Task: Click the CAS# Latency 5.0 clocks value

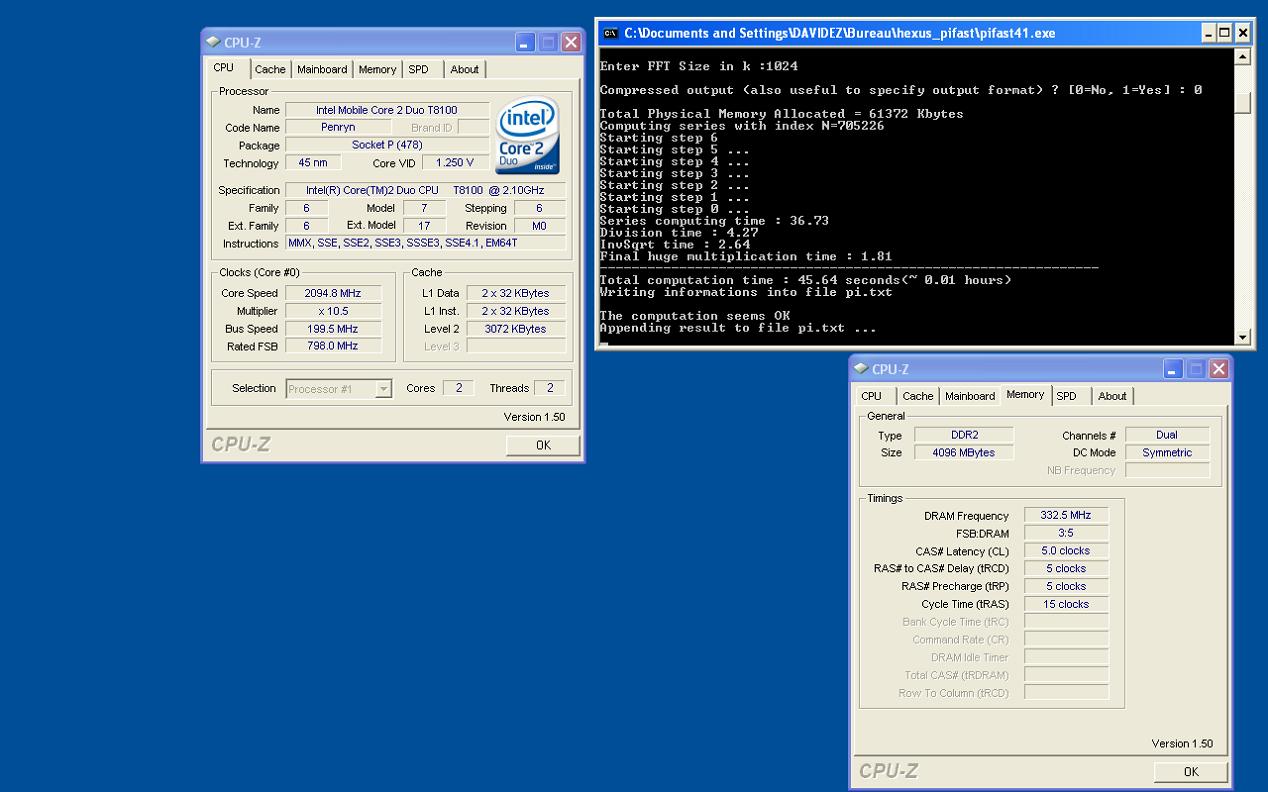Action: pos(1066,551)
